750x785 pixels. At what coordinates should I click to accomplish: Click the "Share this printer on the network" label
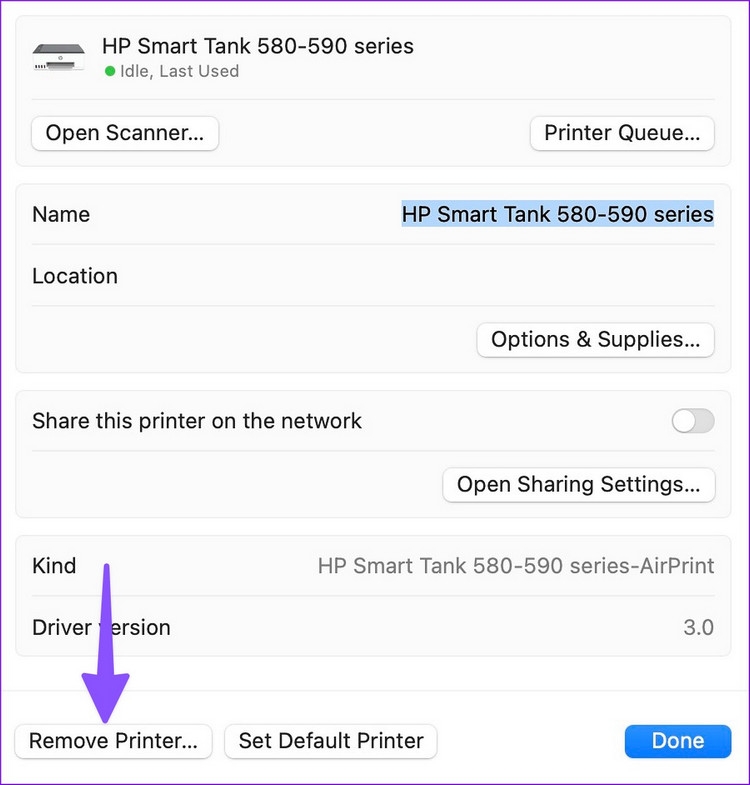197,421
